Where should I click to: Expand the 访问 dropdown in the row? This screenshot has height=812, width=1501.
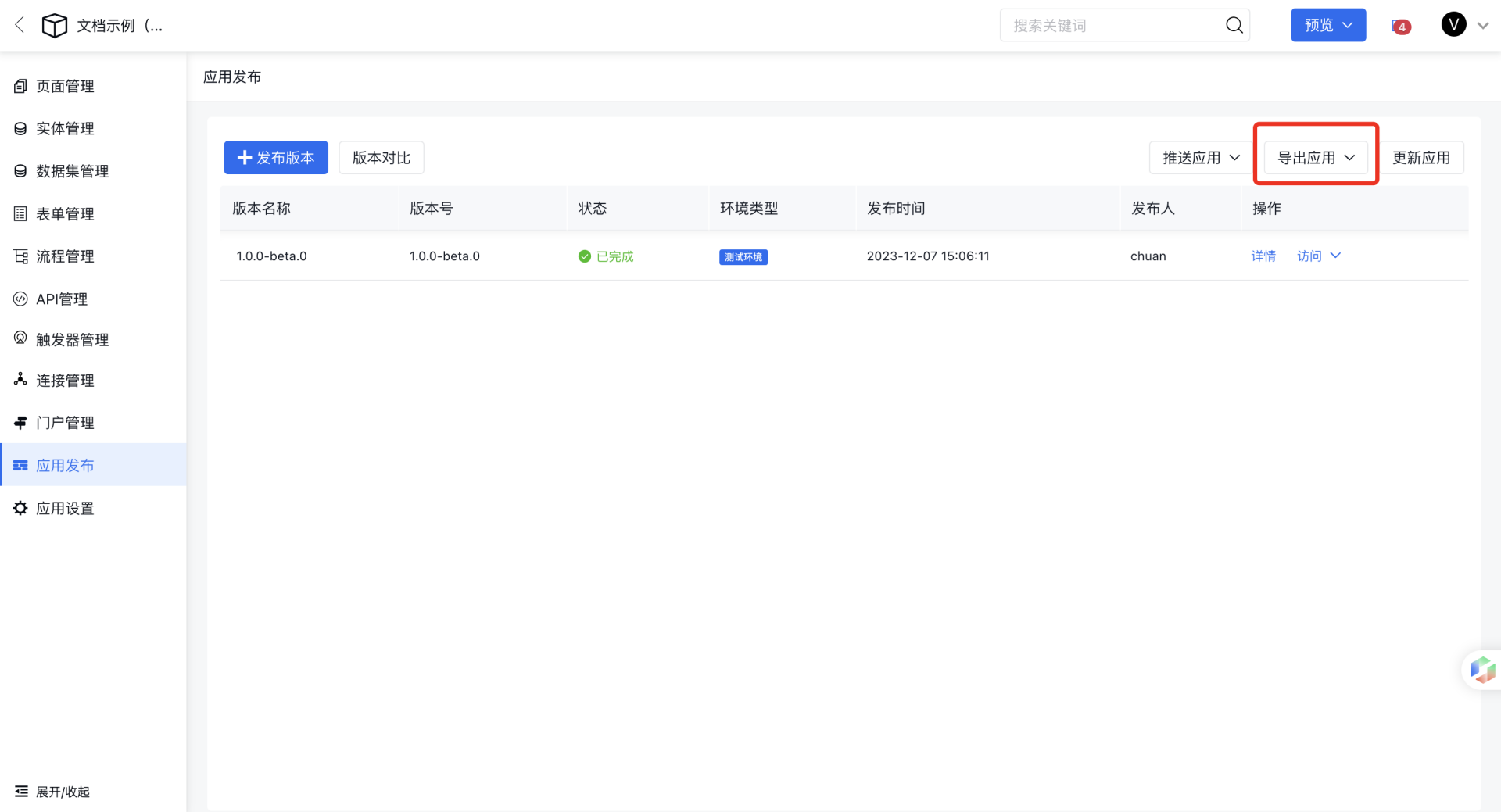1319,256
